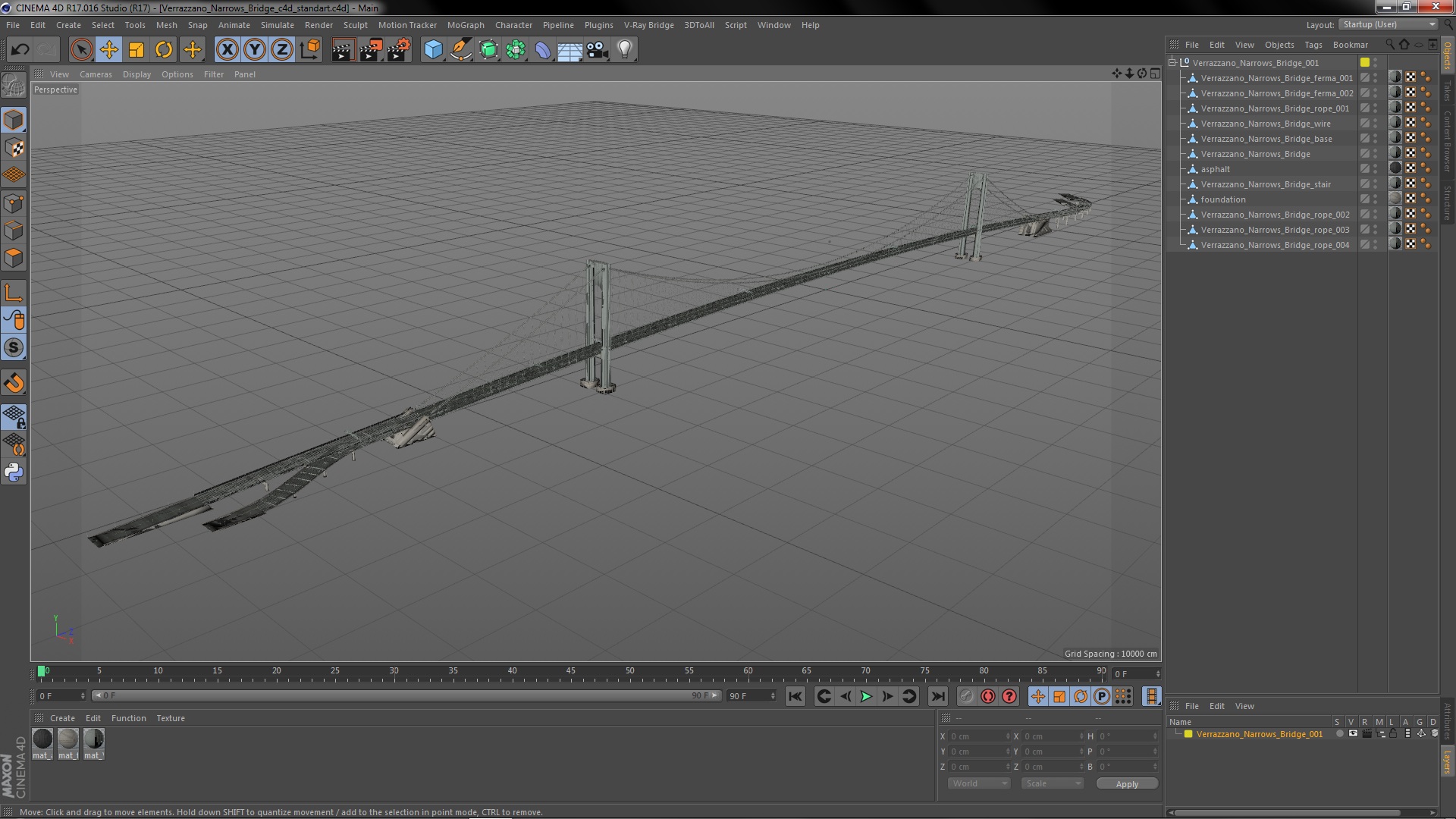Activate the Scale tool
Viewport: 1456px width, 819px height.
136,50
